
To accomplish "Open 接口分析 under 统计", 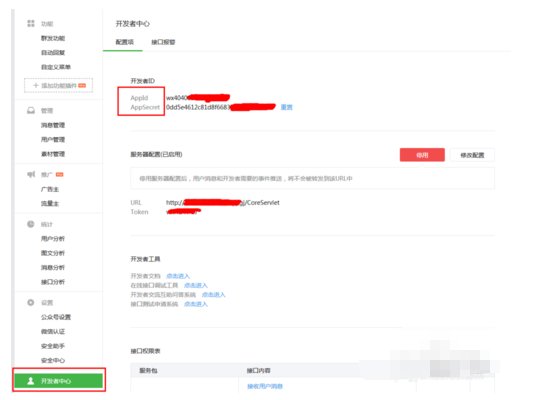I will 53,282.
